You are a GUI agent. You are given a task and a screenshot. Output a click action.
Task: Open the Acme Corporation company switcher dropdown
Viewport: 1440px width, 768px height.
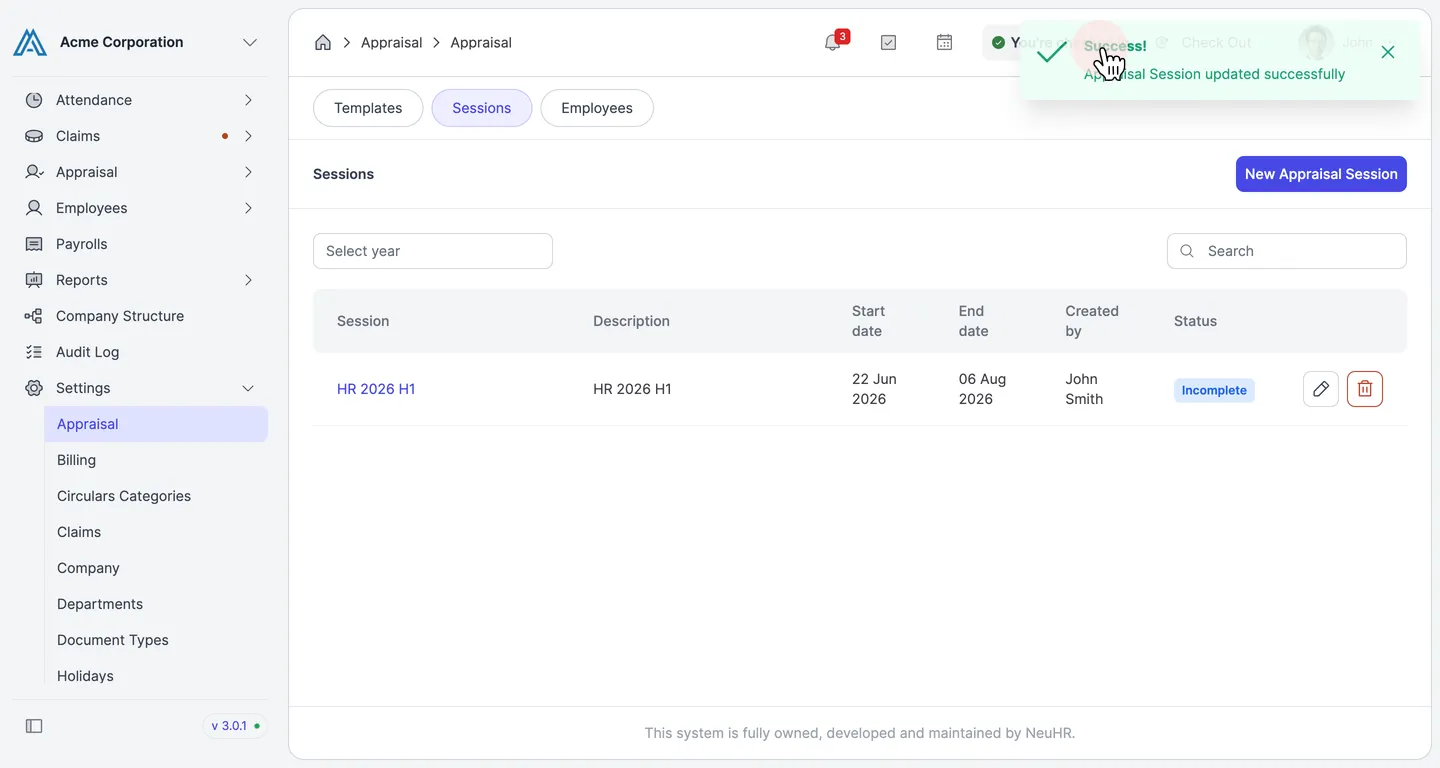tap(250, 42)
